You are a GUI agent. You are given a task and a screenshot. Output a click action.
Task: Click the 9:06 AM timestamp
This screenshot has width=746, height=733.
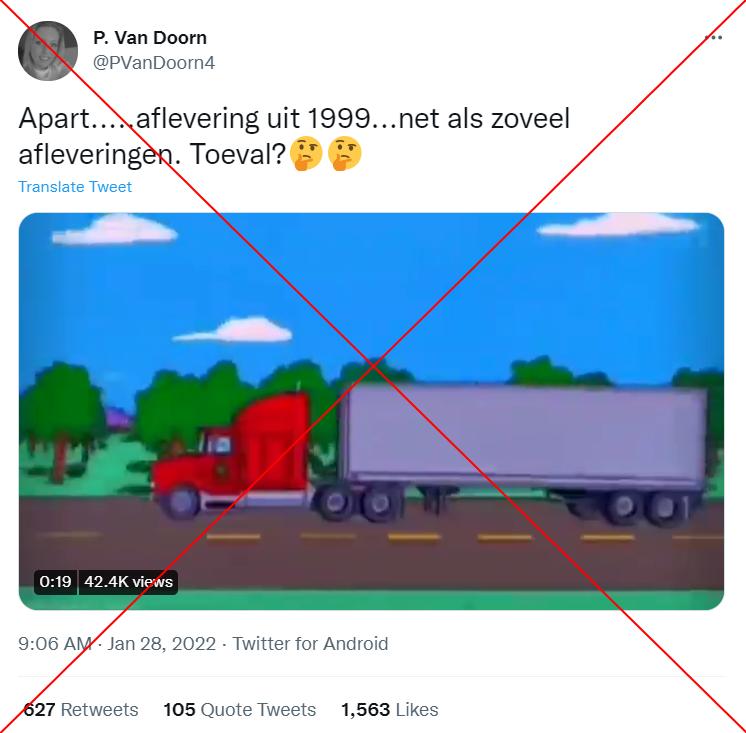point(55,644)
